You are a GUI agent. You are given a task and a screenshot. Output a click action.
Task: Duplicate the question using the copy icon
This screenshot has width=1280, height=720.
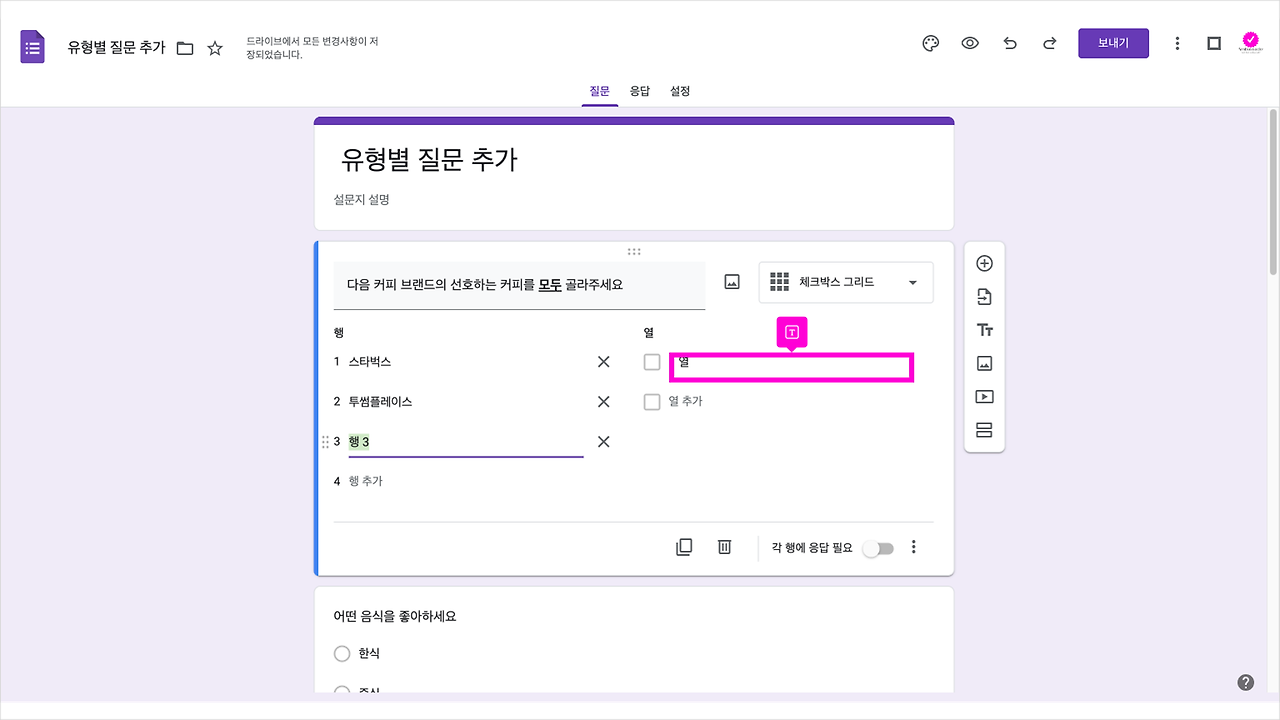684,546
